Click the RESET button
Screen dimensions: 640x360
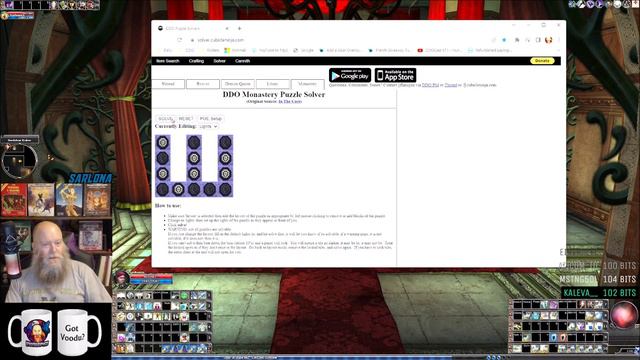186,119
